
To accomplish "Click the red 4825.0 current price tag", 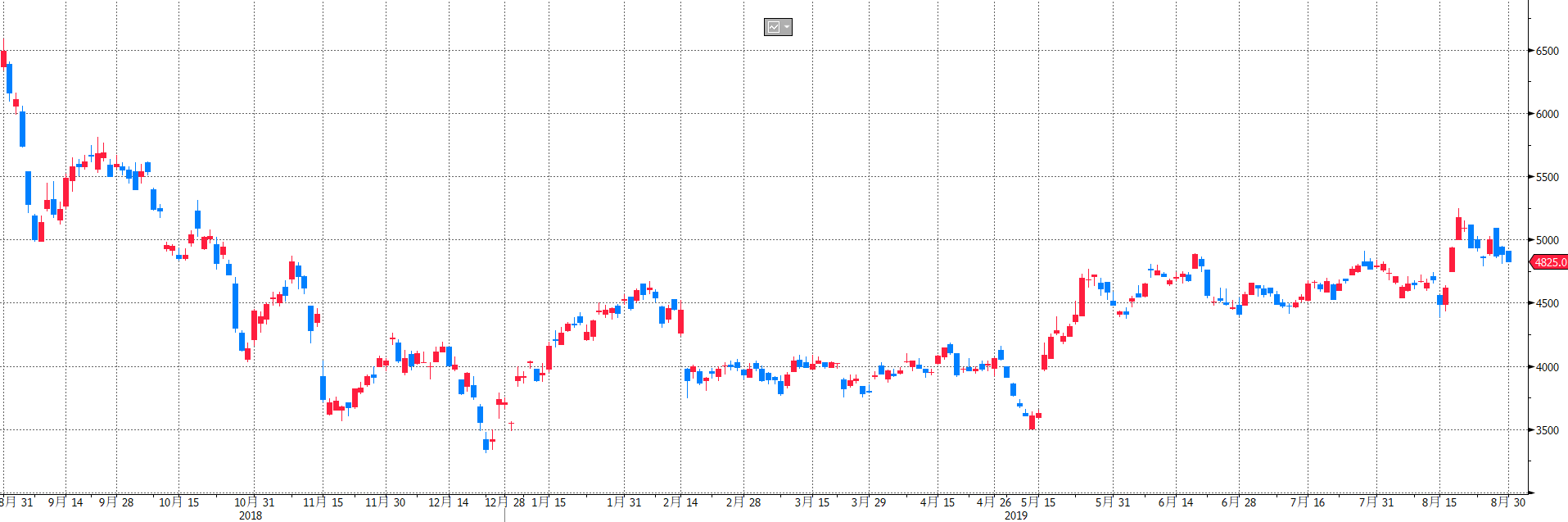I will (1549, 262).
